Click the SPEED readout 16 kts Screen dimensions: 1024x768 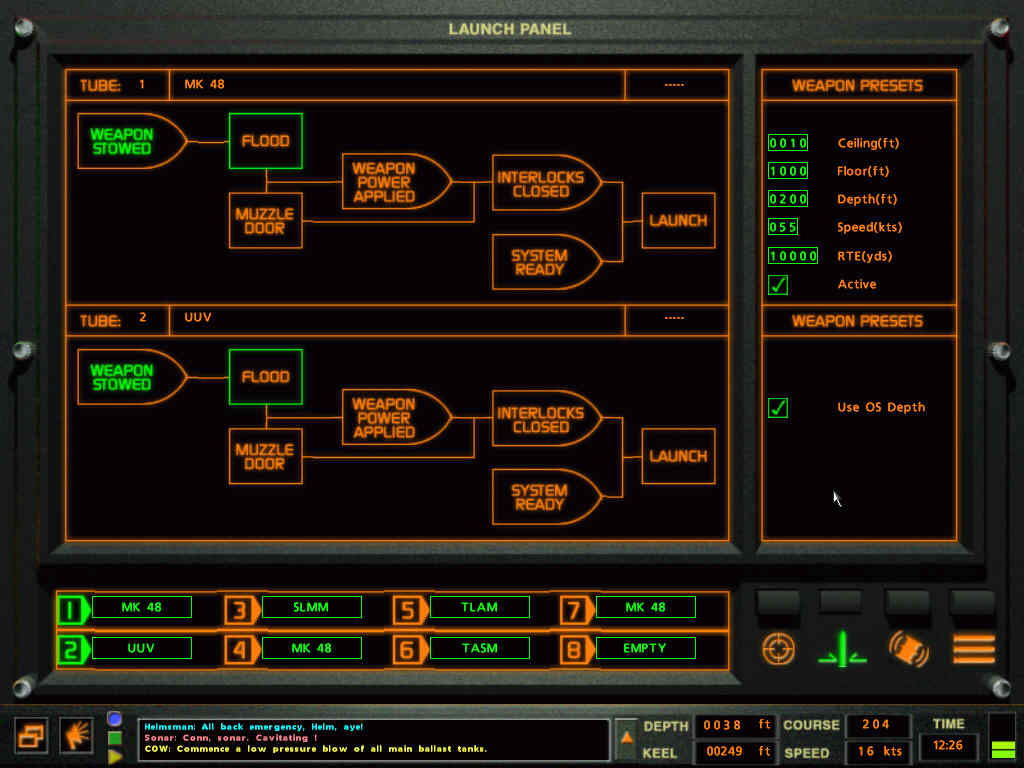(876, 752)
